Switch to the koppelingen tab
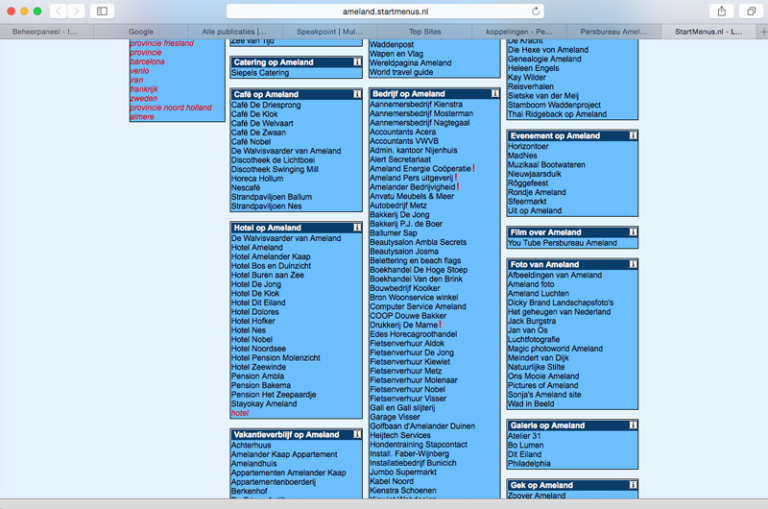768x509 pixels. [x=519, y=32]
